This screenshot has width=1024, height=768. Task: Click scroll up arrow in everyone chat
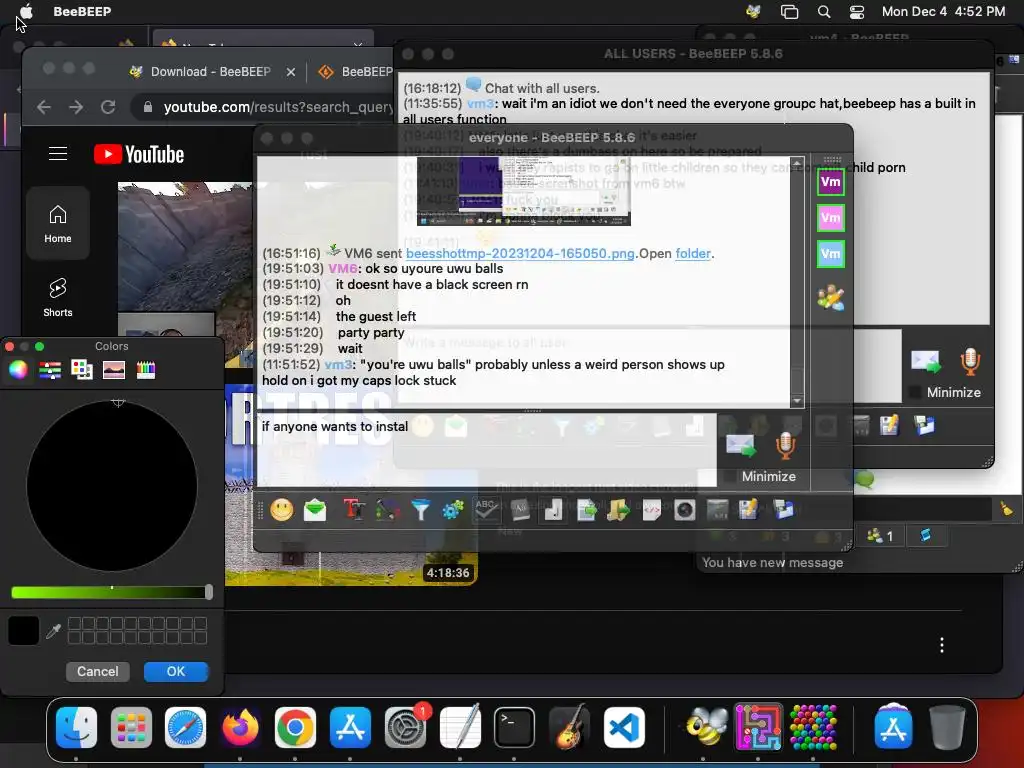(797, 163)
